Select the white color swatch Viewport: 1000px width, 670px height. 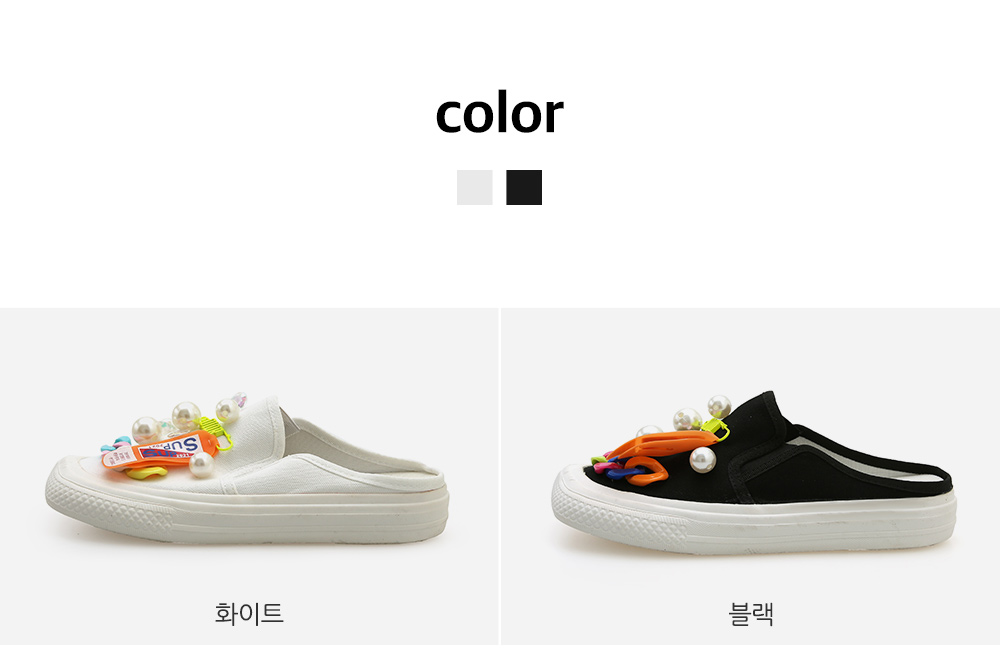click(x=474, y=187)
